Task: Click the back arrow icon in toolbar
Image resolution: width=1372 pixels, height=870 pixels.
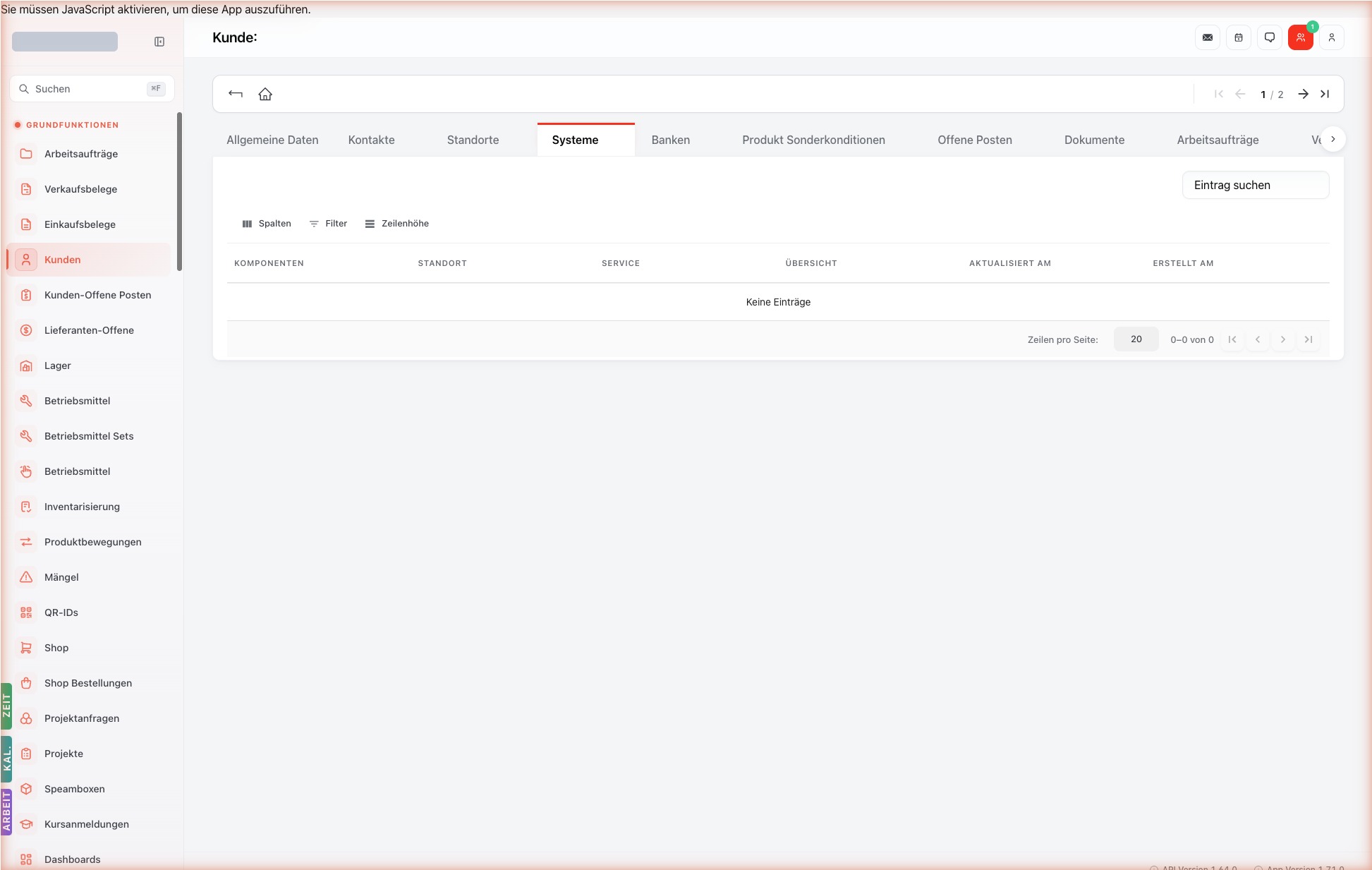Action: point(236,94)
